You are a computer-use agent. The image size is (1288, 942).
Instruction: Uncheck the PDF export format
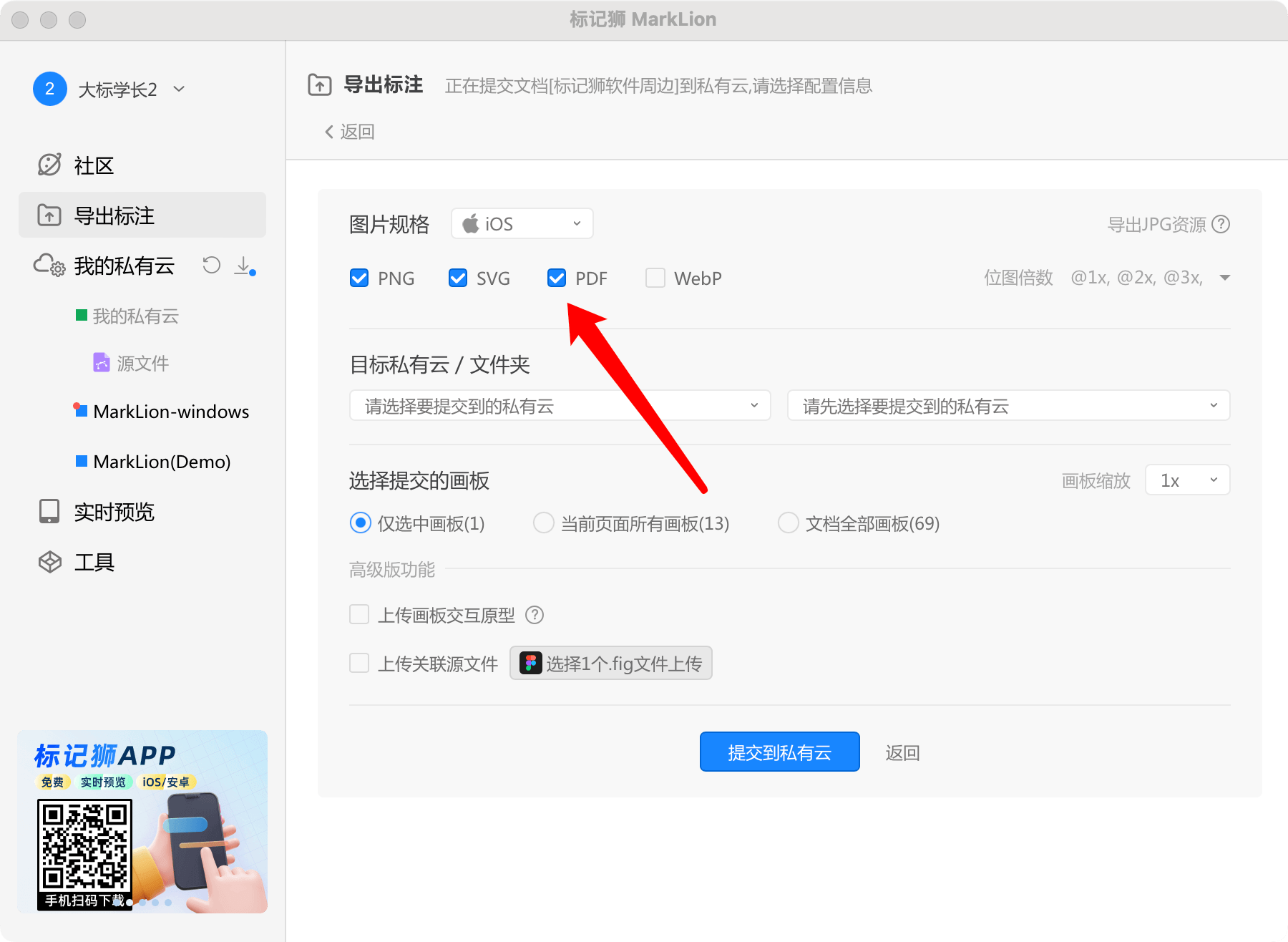click(557, 278)
